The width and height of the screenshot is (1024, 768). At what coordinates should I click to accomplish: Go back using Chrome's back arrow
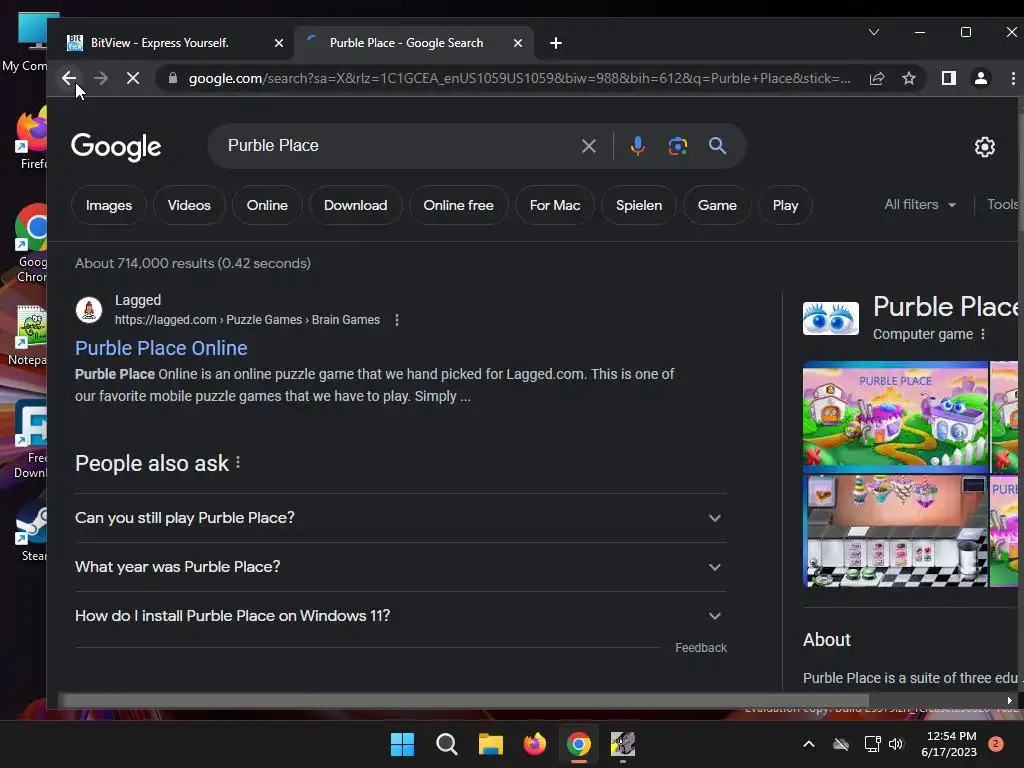69,78
